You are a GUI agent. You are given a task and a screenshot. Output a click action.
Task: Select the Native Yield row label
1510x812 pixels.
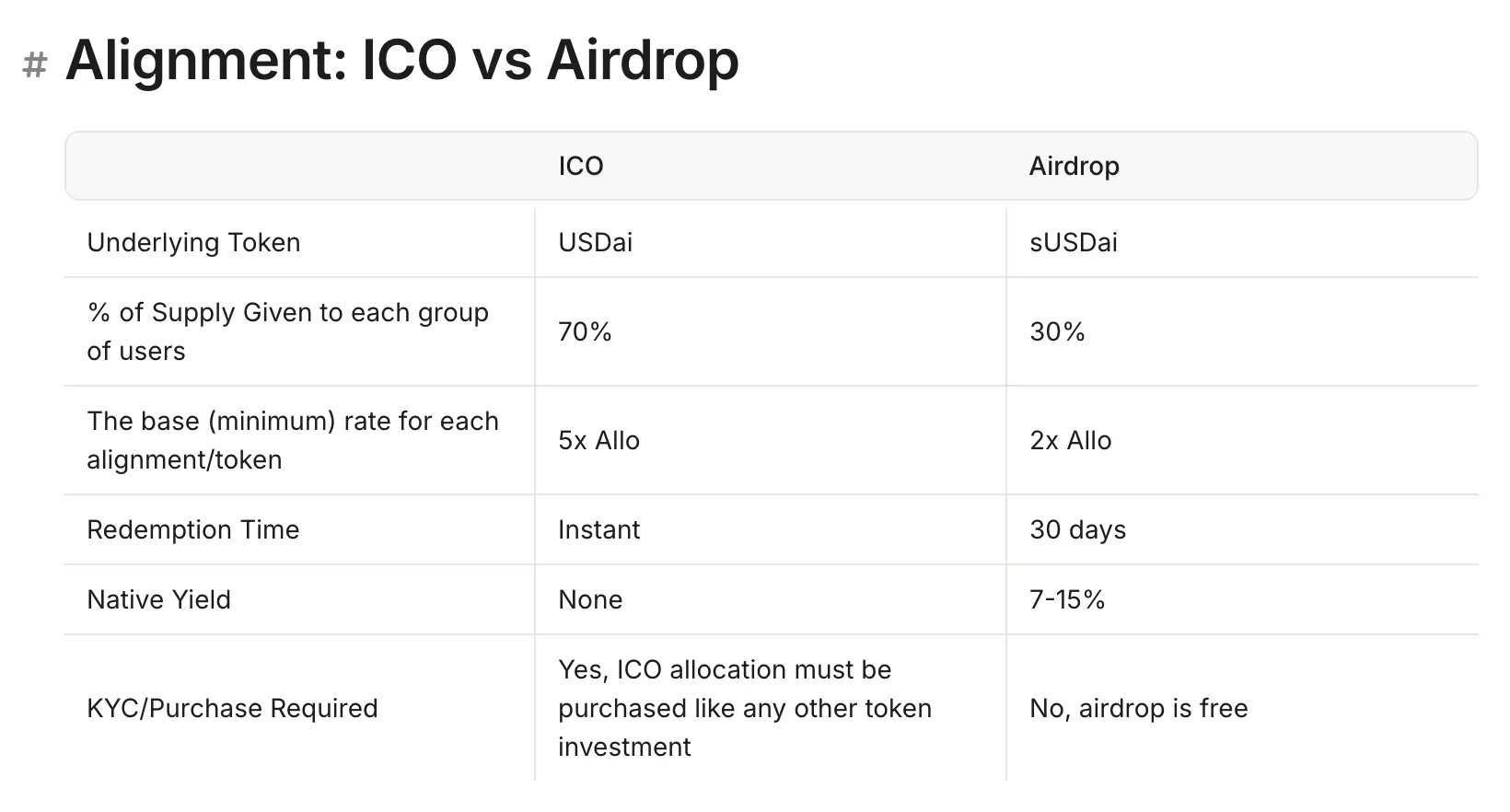pyautogui.click(x=158, y=600)
